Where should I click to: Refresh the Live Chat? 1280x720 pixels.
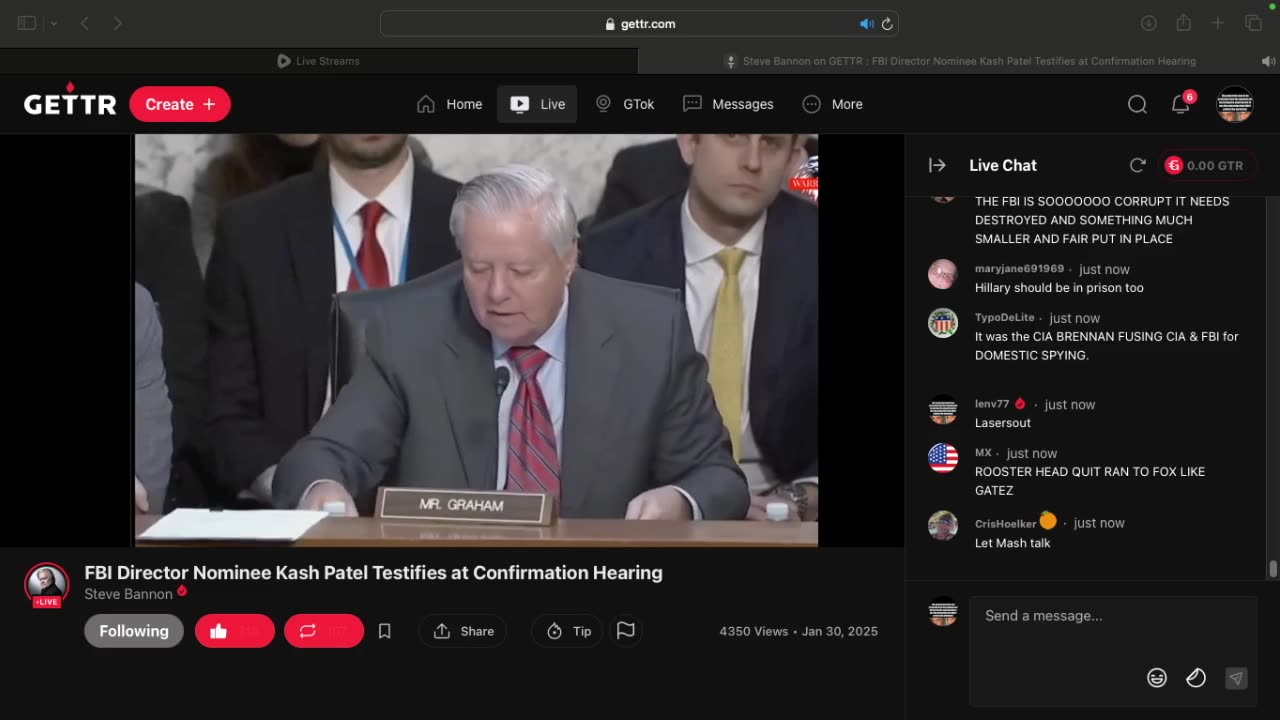click(1137, 165)
